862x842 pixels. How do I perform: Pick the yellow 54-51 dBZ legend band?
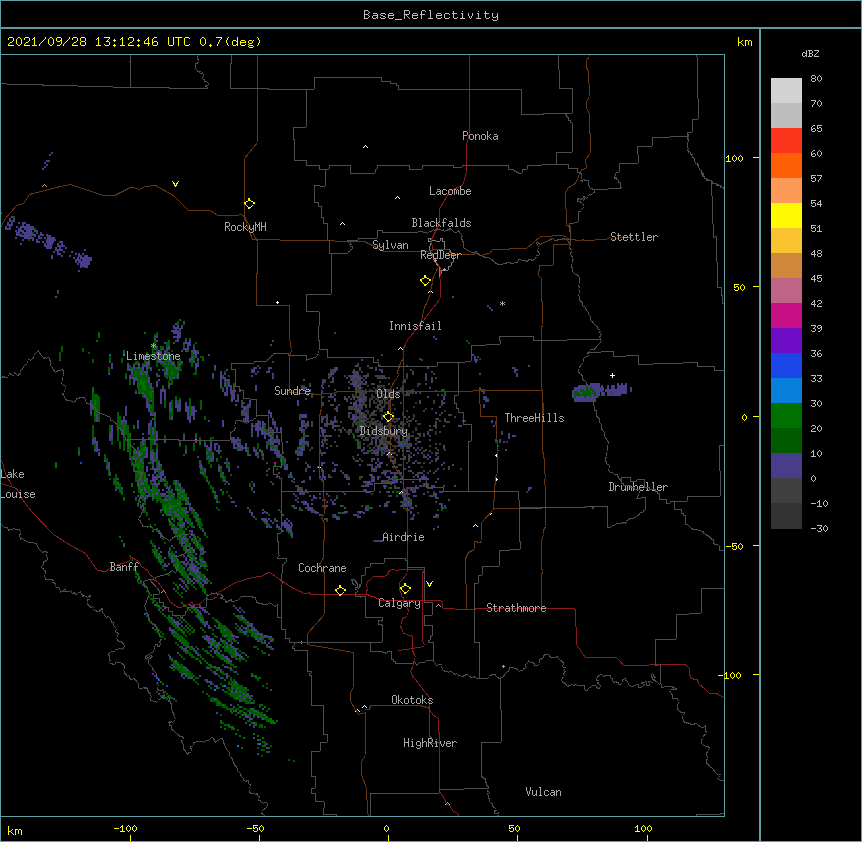click(786, 215)
